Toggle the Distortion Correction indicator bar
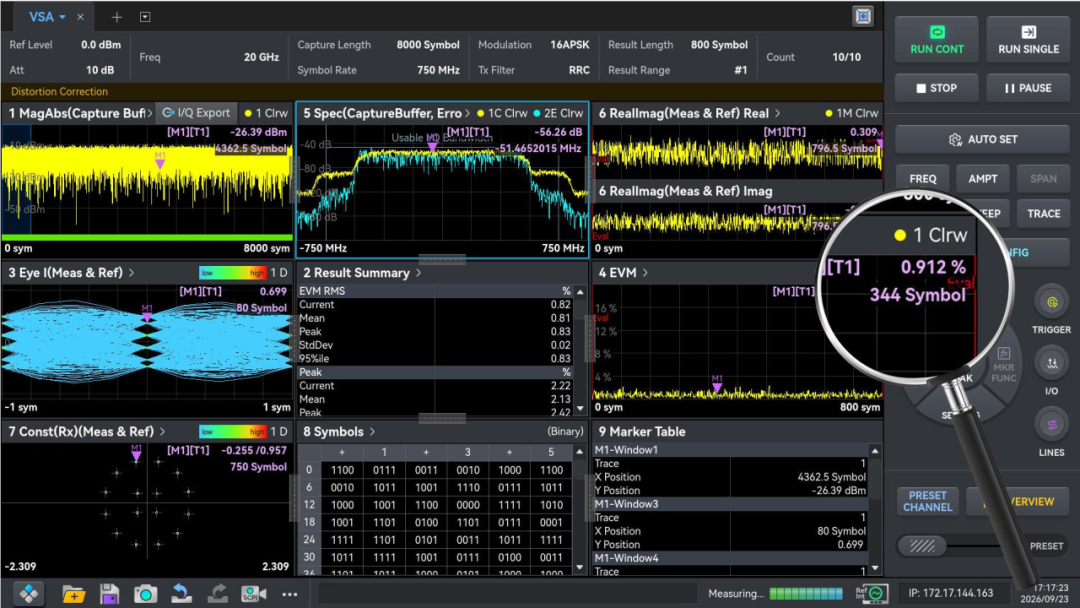 [x=442, y=92]
